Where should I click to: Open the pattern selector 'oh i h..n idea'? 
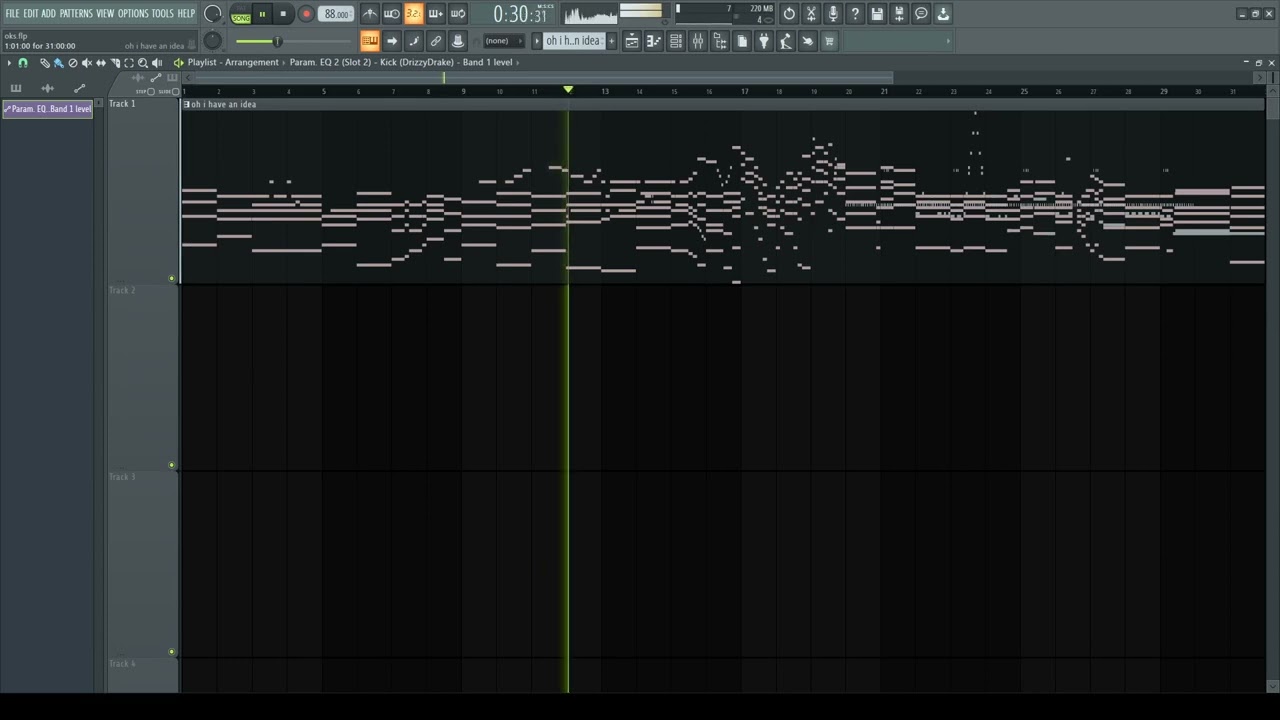[573, 41]
